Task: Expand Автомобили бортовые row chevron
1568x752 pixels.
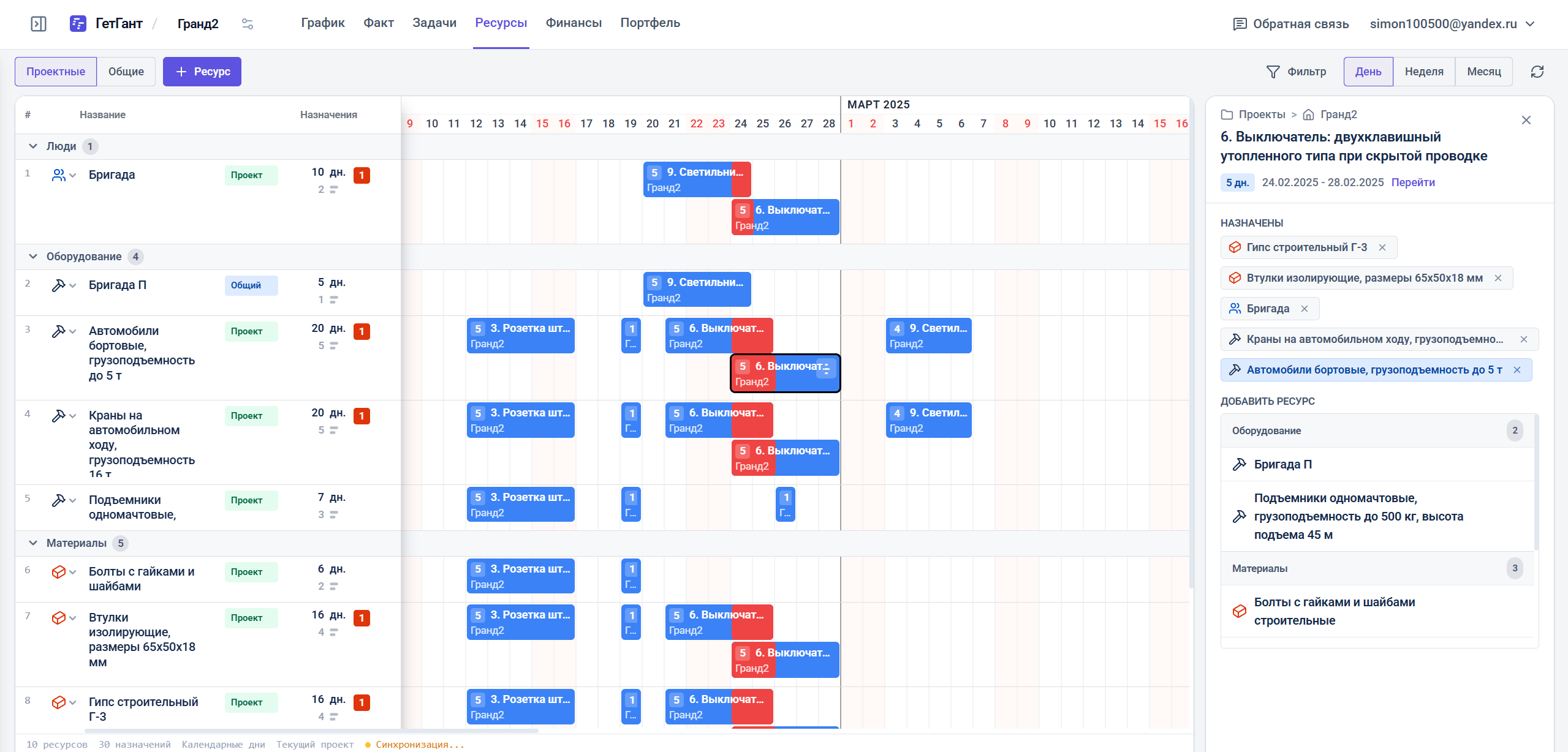Action: point(73,332)
